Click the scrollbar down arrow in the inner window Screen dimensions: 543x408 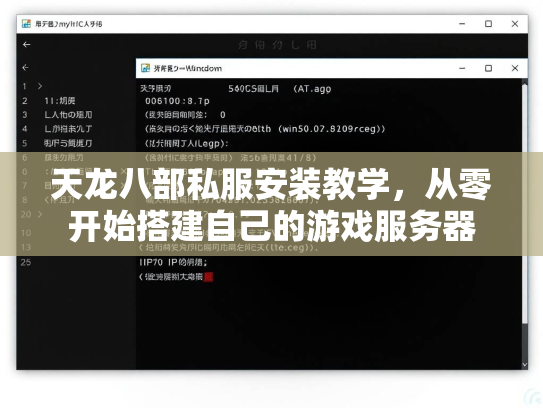pos(525,365)
